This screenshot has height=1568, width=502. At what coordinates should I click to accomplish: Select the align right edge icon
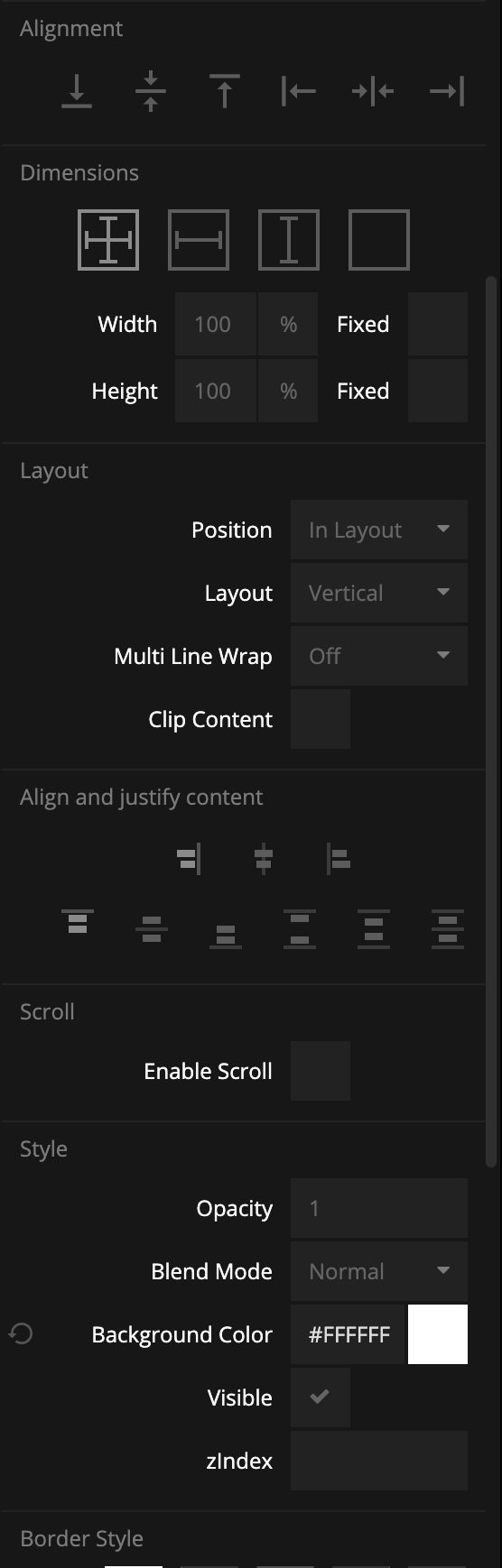[447, 91]
